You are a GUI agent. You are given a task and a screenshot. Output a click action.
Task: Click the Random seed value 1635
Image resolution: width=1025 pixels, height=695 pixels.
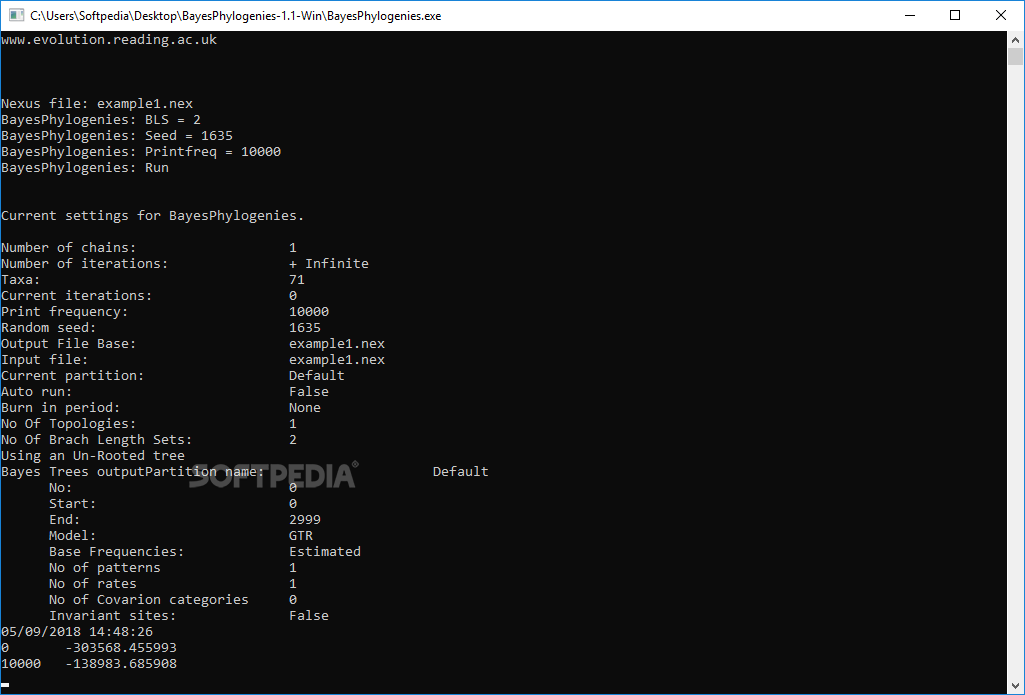point(305,328)
